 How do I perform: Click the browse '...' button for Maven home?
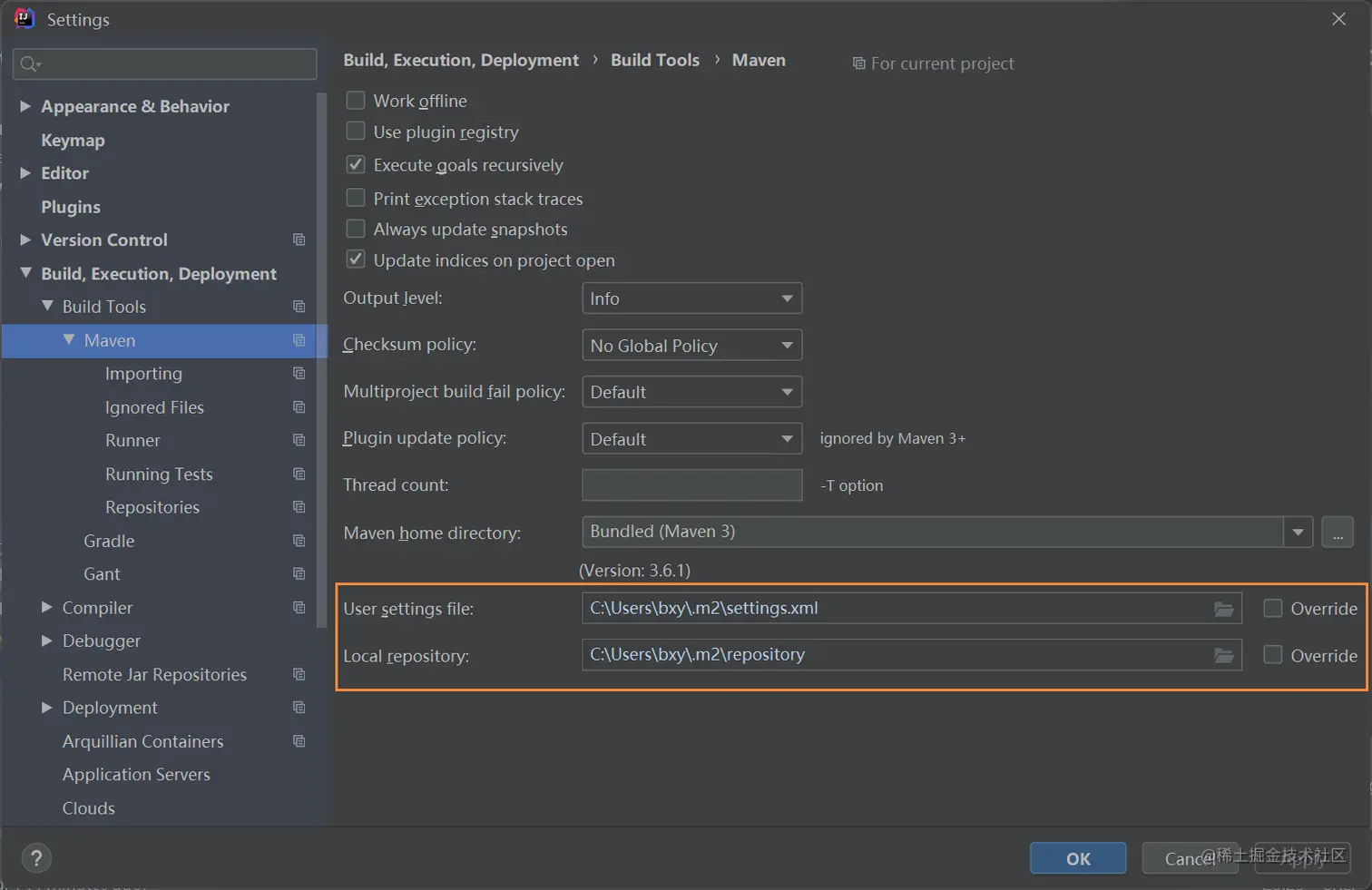[1338, 533]
